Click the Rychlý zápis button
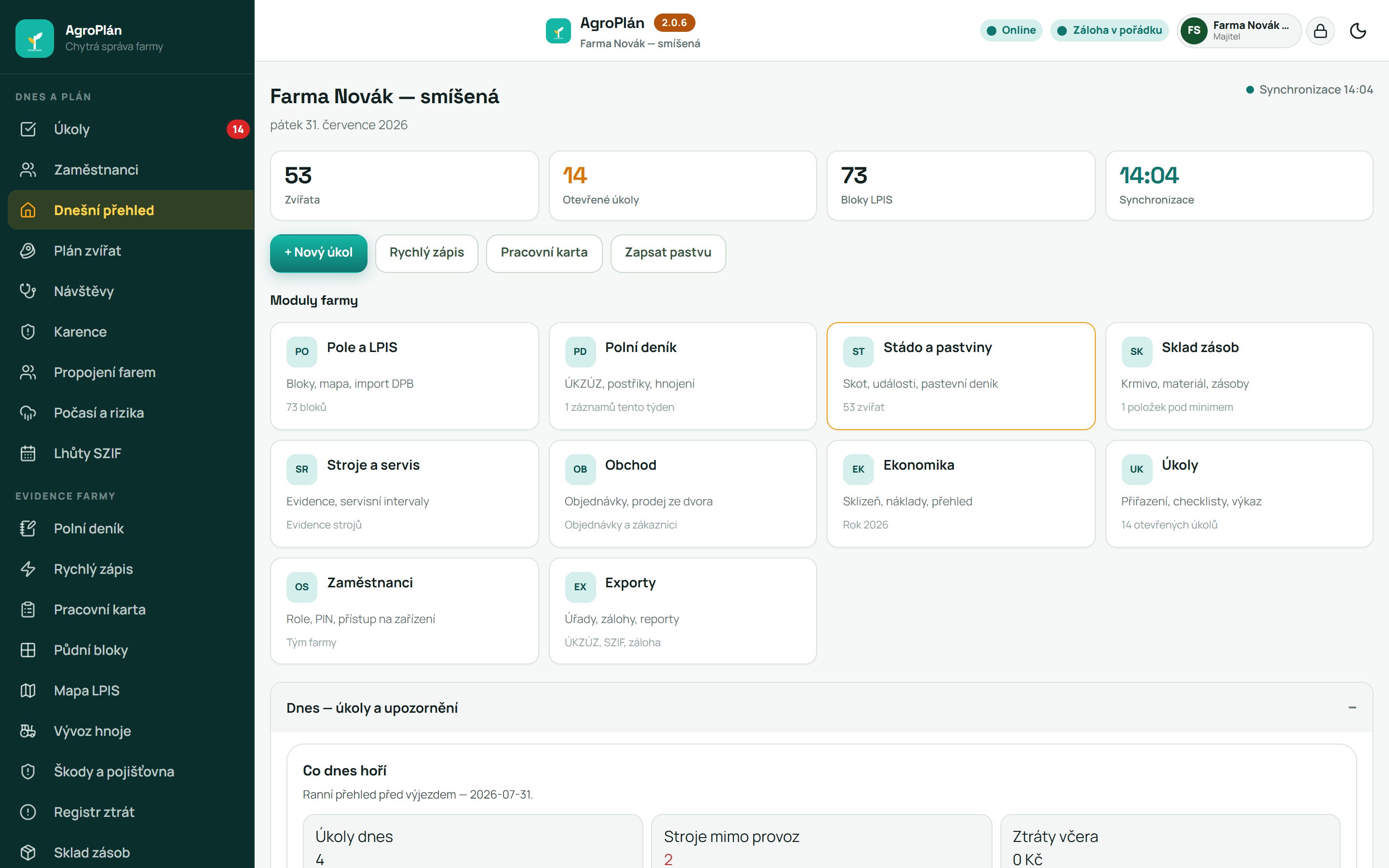 (x=426, y=253)
